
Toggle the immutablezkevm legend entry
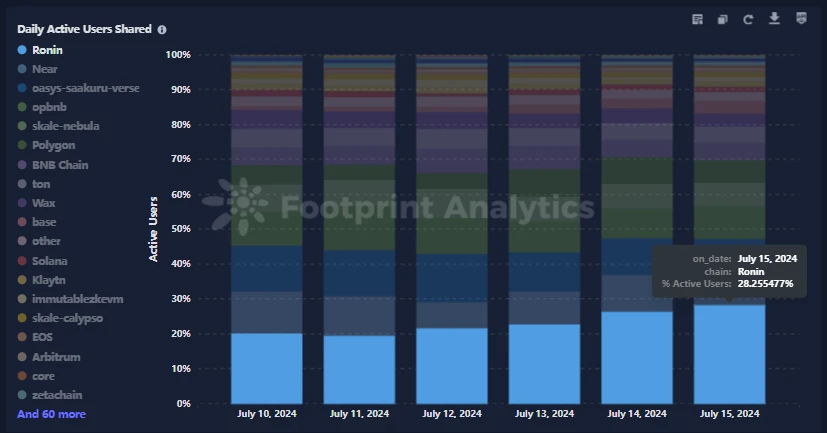pos(70,299)
